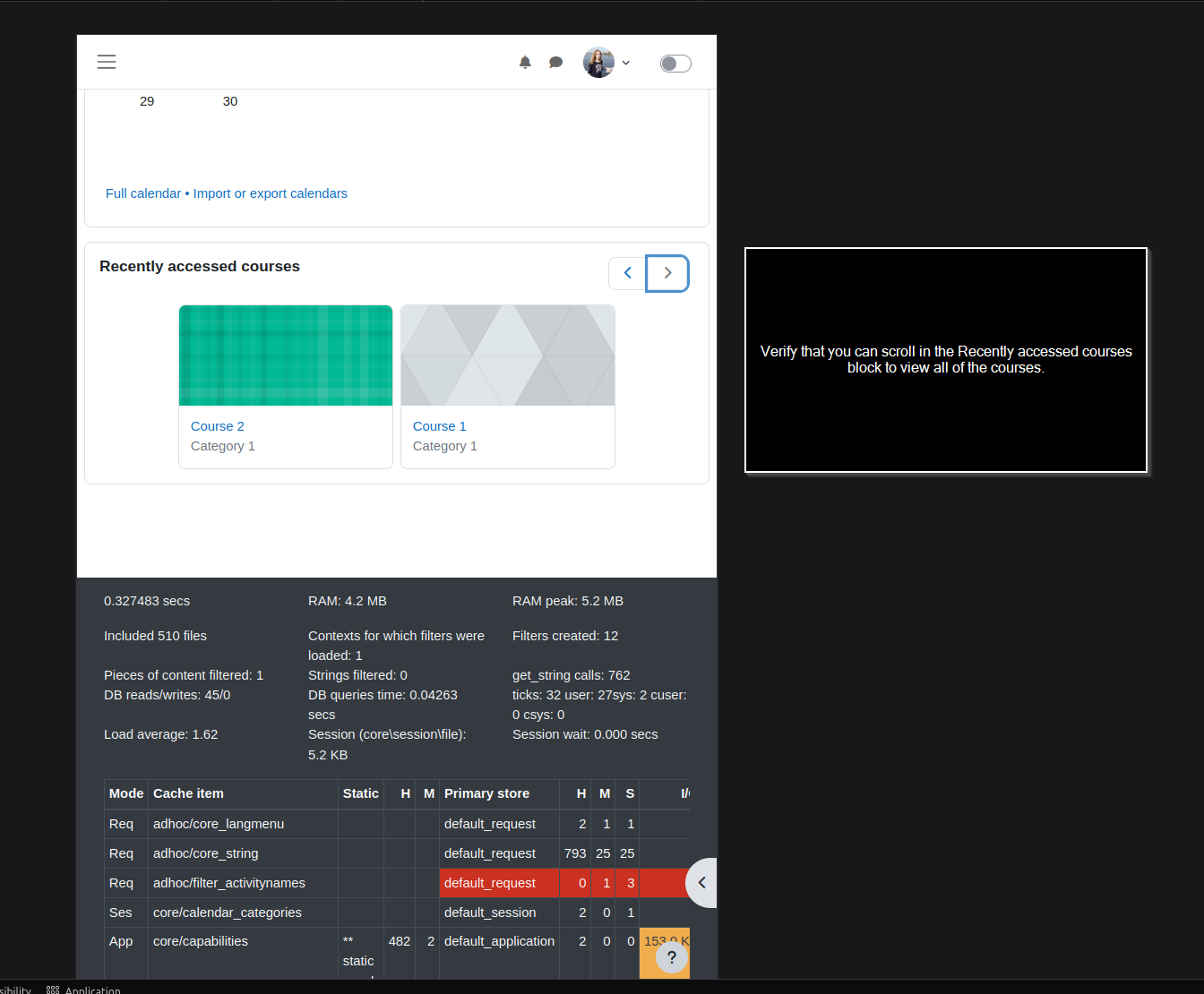Viewport: 1204px width, 994px height.
Task: Click Pieces of content filtered: 1
Action: [x=184, y=675]
